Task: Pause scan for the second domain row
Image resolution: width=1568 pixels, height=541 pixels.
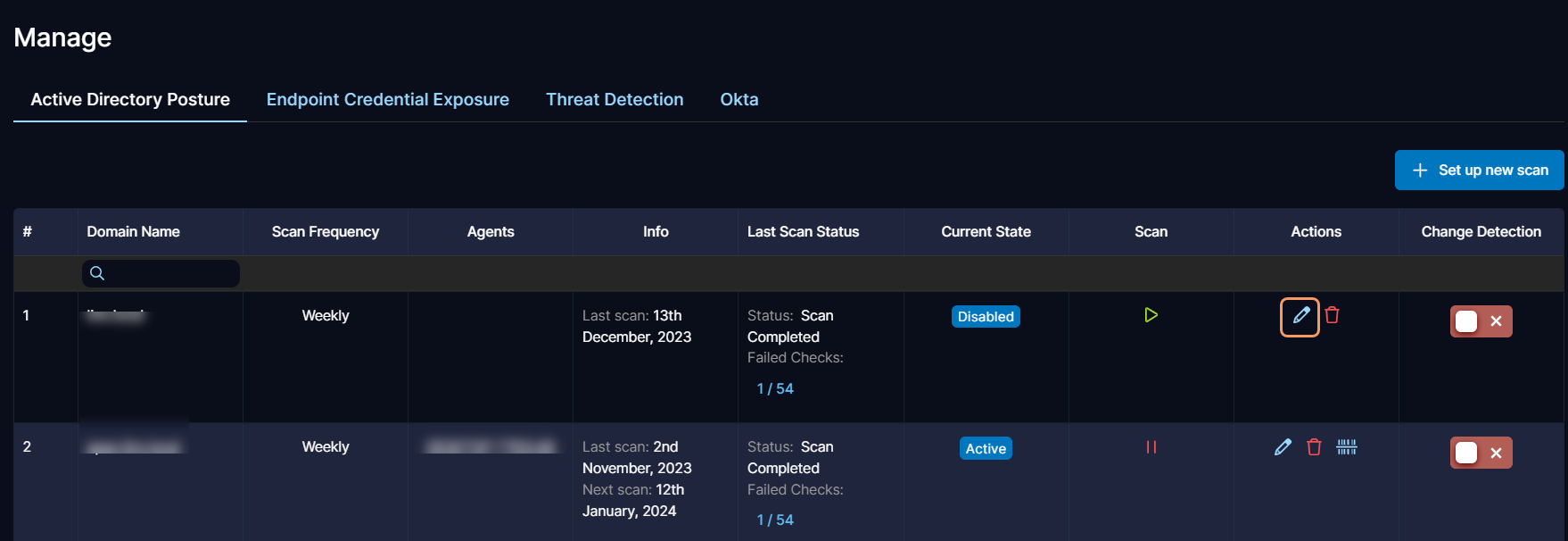Action: [x=1151, y=447]
